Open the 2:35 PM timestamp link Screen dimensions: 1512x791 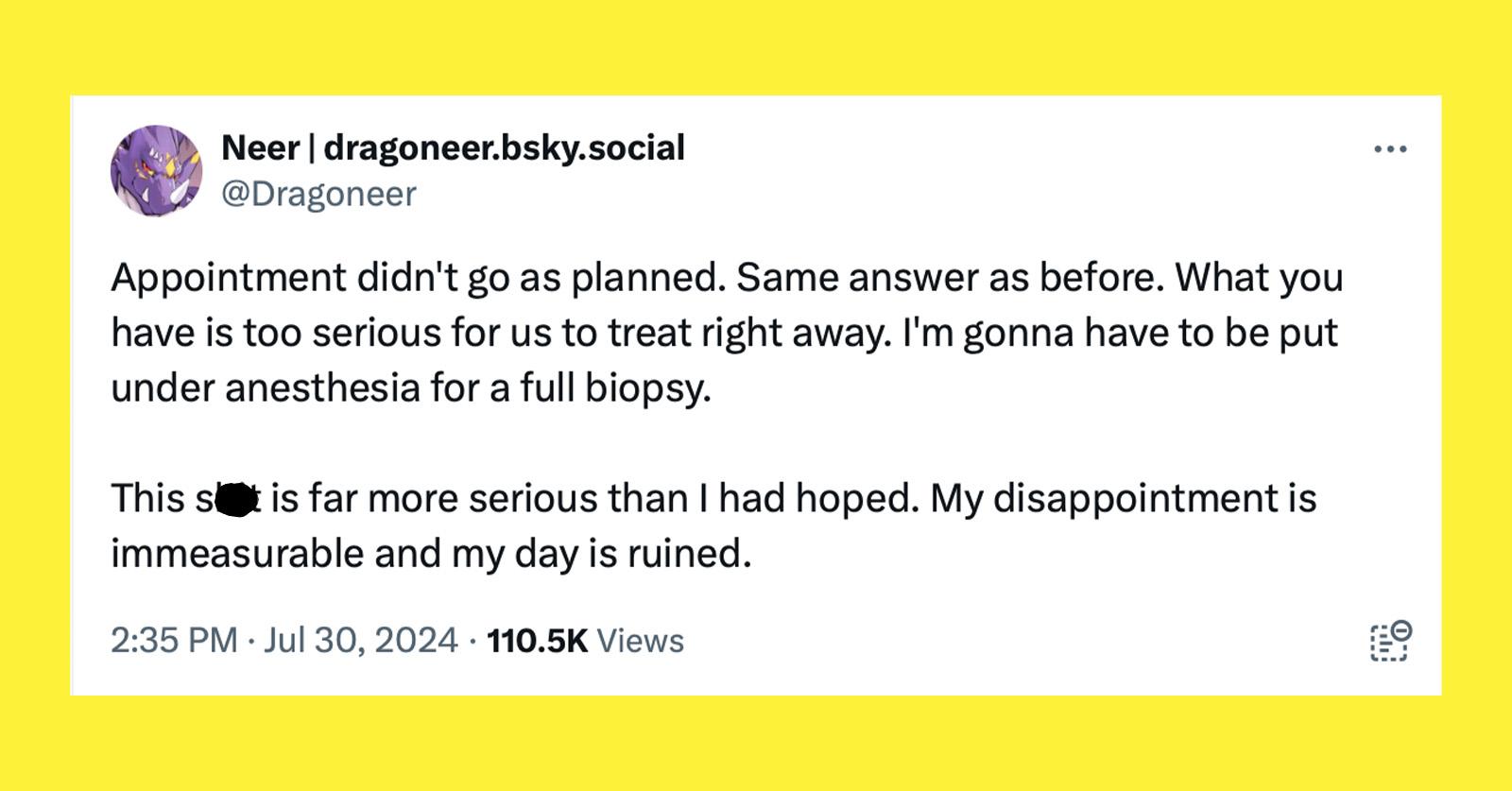click(174, 641)
